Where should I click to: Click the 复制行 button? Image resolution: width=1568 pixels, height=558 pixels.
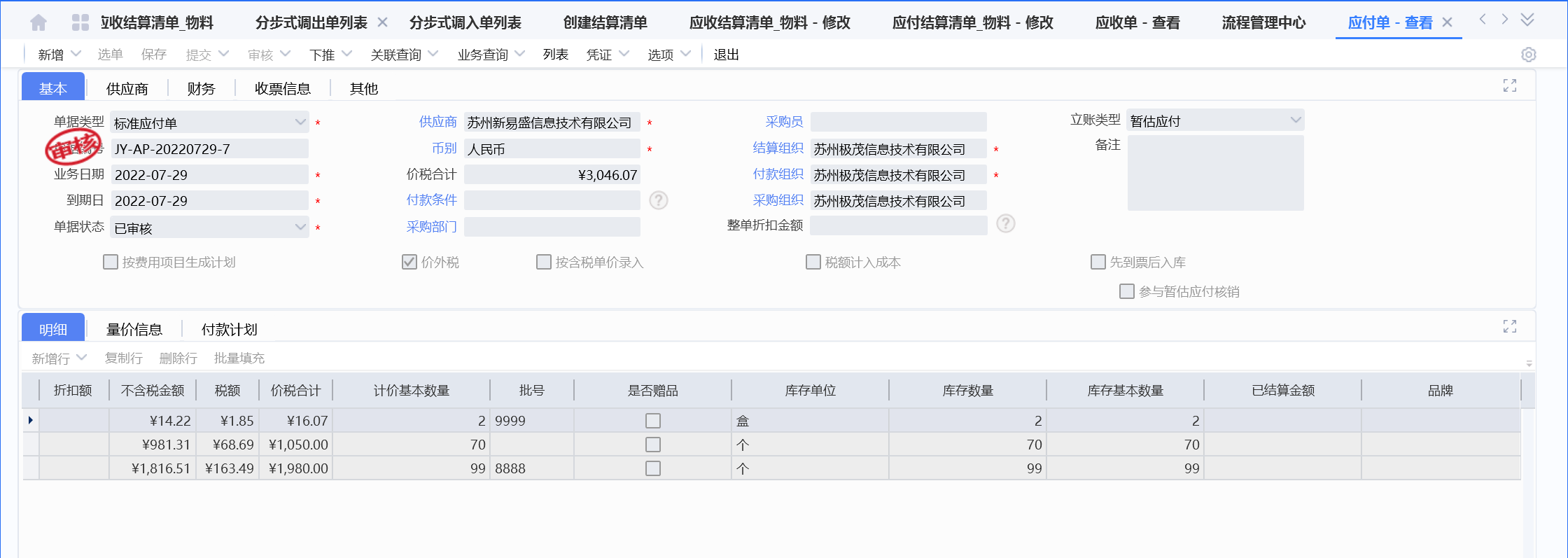click(124, 358)
